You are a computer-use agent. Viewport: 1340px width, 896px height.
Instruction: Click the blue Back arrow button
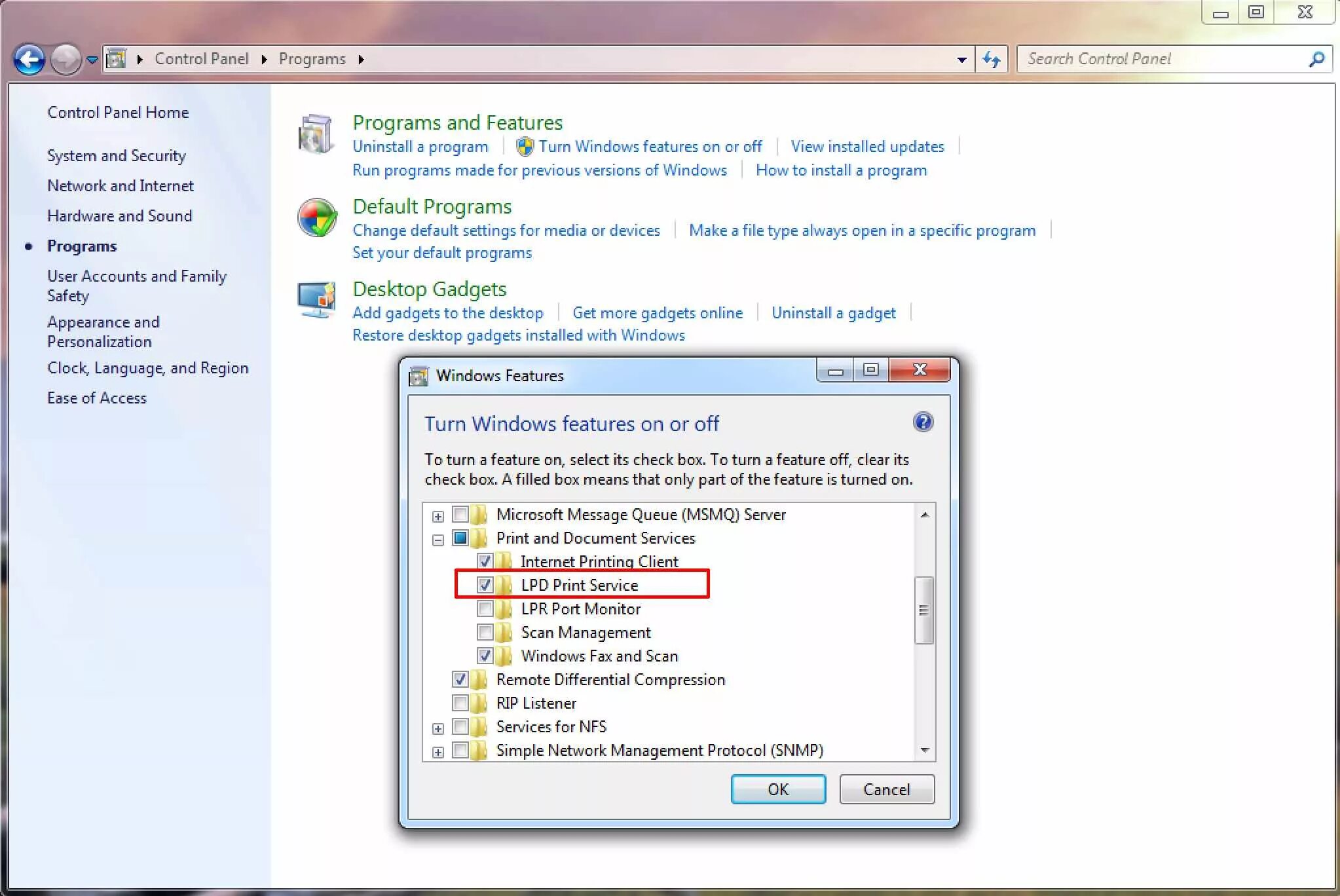(29, 60)
